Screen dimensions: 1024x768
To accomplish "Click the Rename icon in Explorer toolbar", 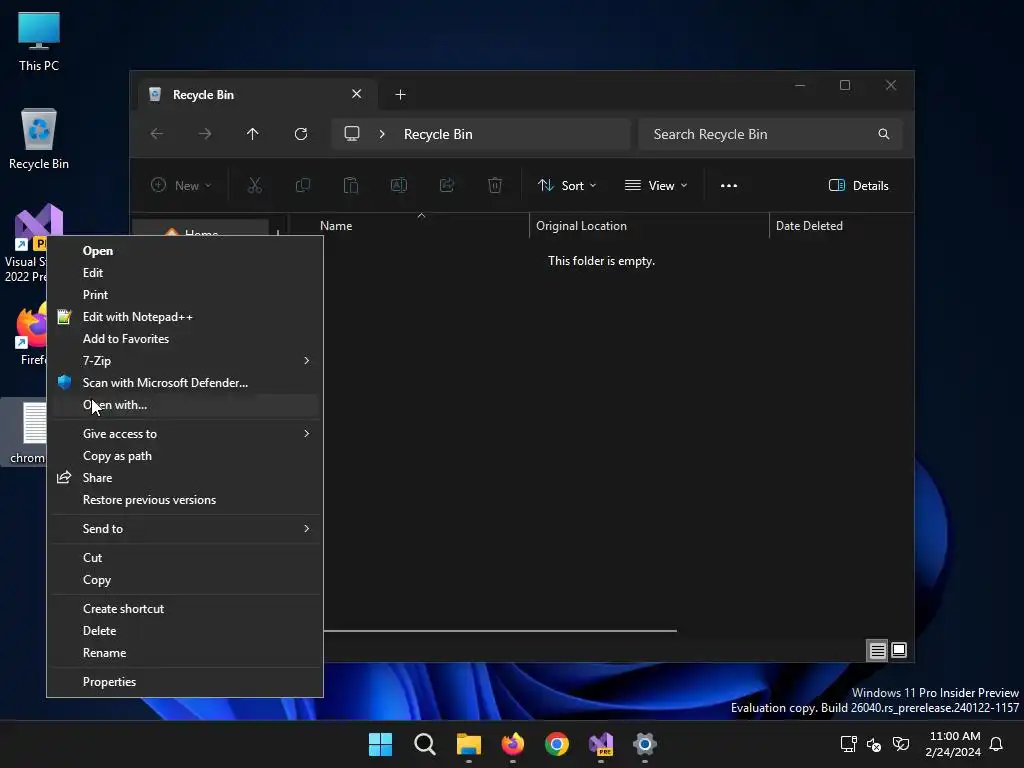I will [x=399, y=185].
